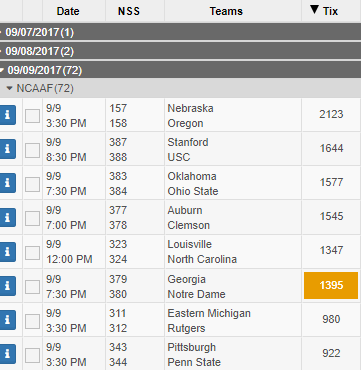The width and height of the screenshot is (361, 370).
Task: Click info icon for Eastern Michigan vs Rutgers
Action: pyautogui.click(x=7, y=320)
